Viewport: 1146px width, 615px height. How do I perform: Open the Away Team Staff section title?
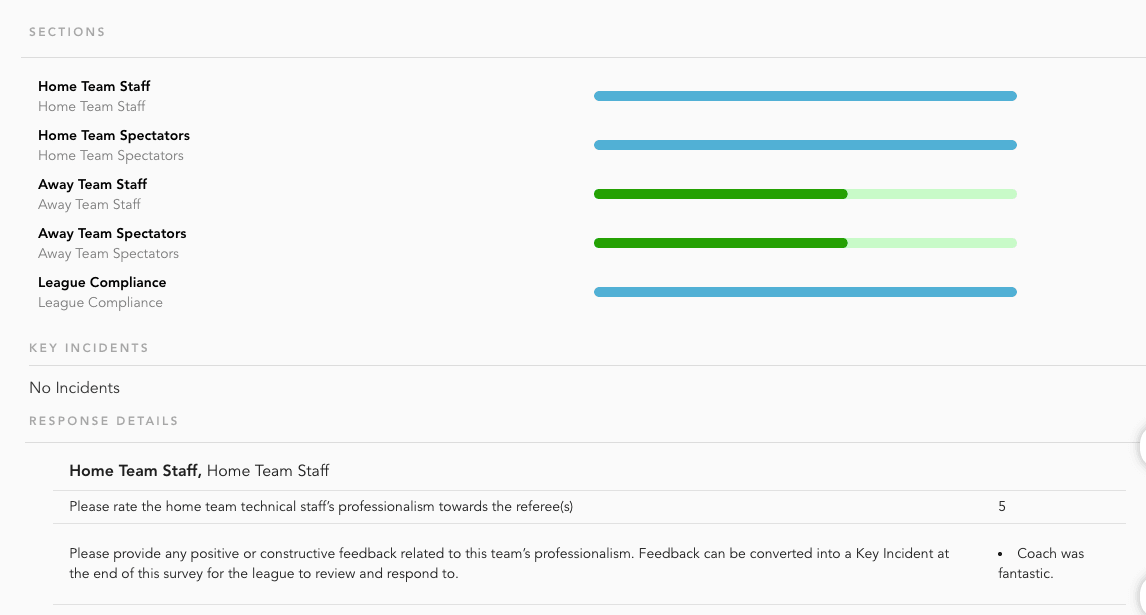point(92,184)
